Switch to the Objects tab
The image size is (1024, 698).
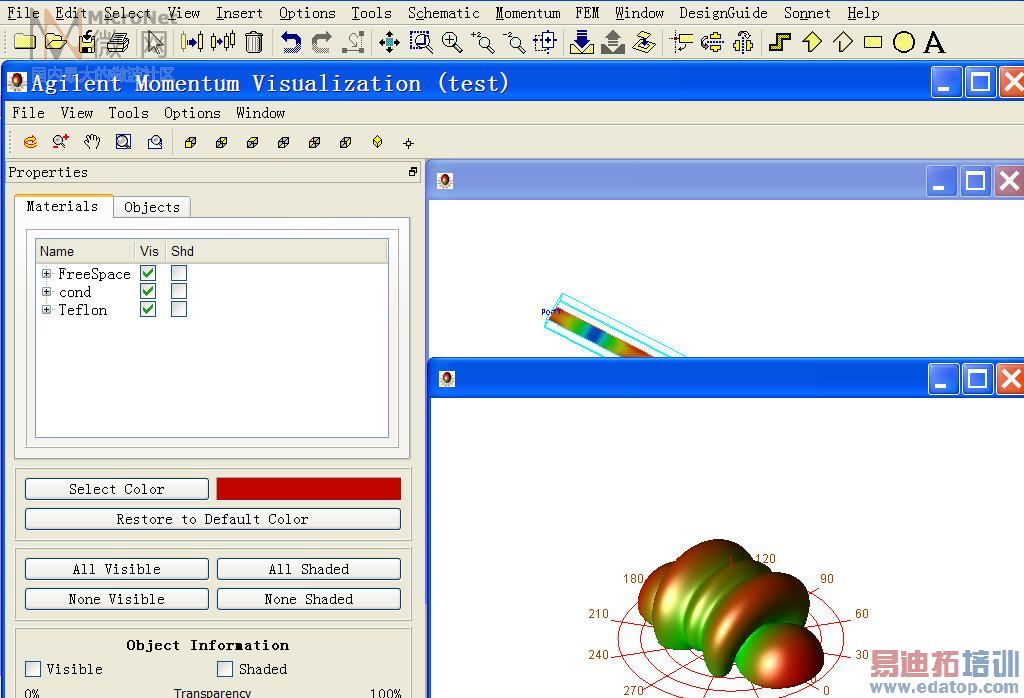pyautogui.click(x=152, y=207)
